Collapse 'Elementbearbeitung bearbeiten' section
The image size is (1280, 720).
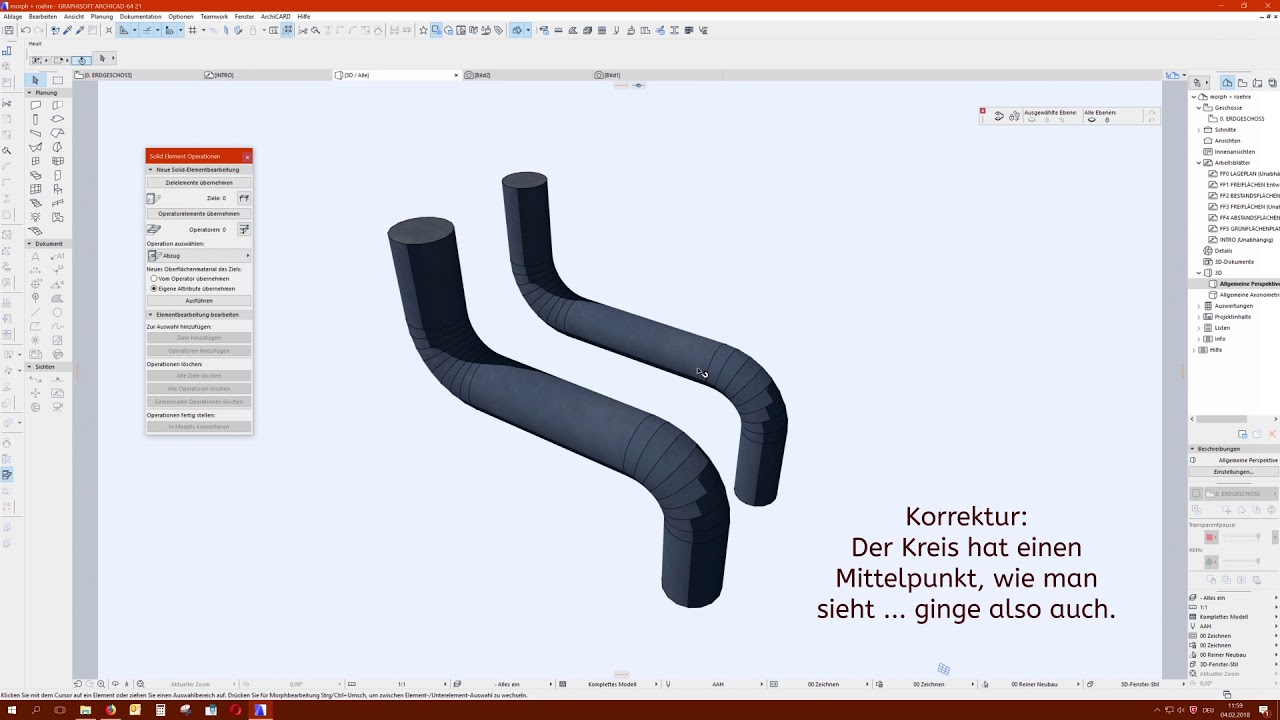point(151,314)
